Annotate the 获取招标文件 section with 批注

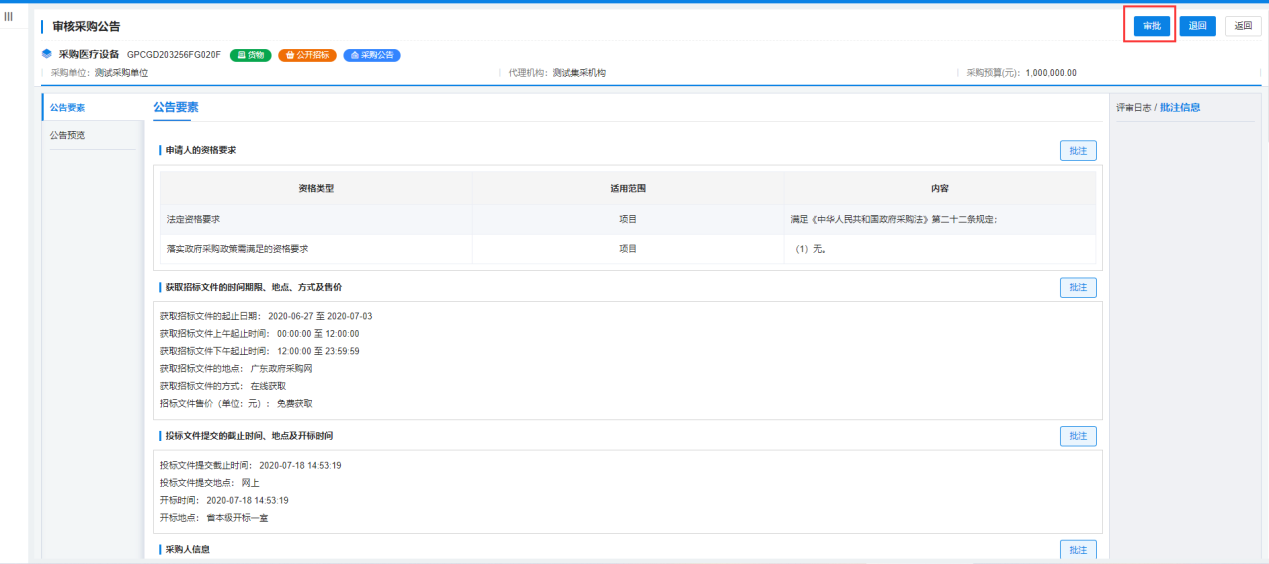click(1078, 288)
